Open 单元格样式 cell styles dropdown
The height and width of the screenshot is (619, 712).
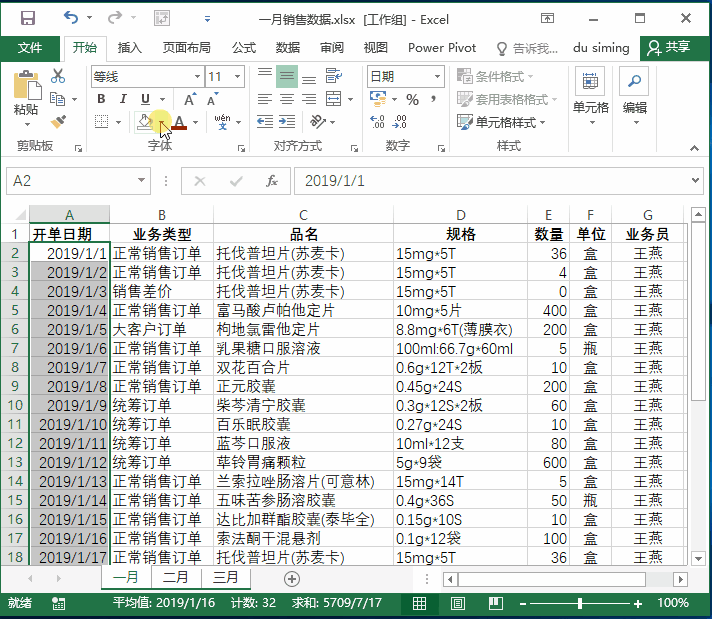[x=501, y=122]
